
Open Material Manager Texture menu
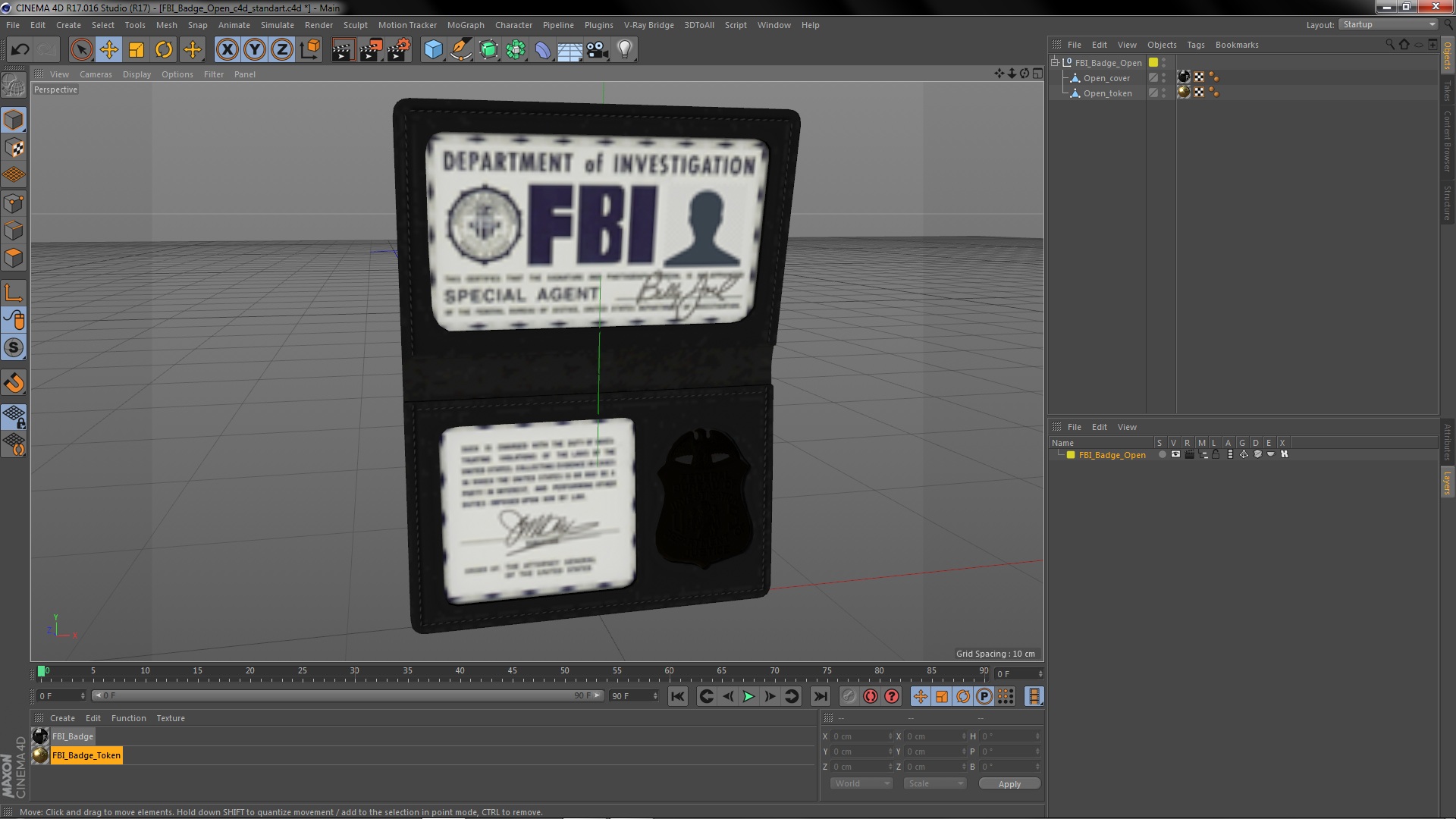(x=171, y=718)
